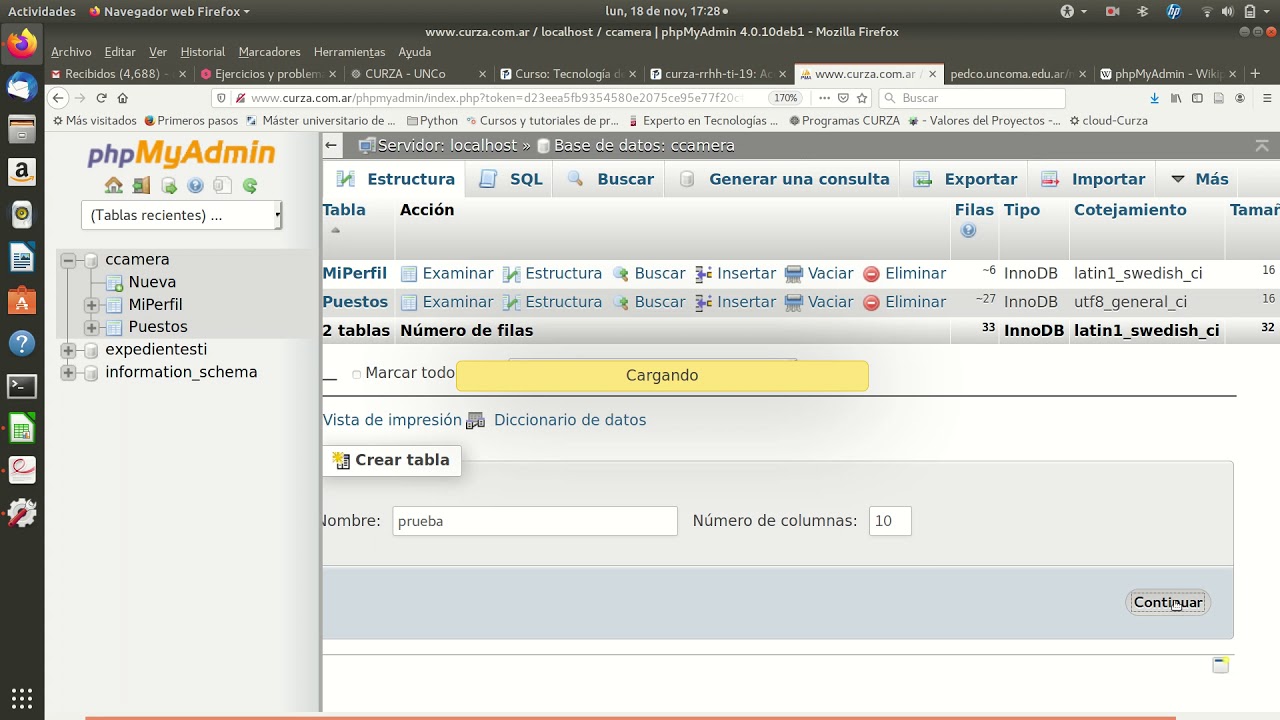Click the Eliminar red icon for Puestos
The width and height of the screenshot is (1280, 720).
(x=871, y=302)
